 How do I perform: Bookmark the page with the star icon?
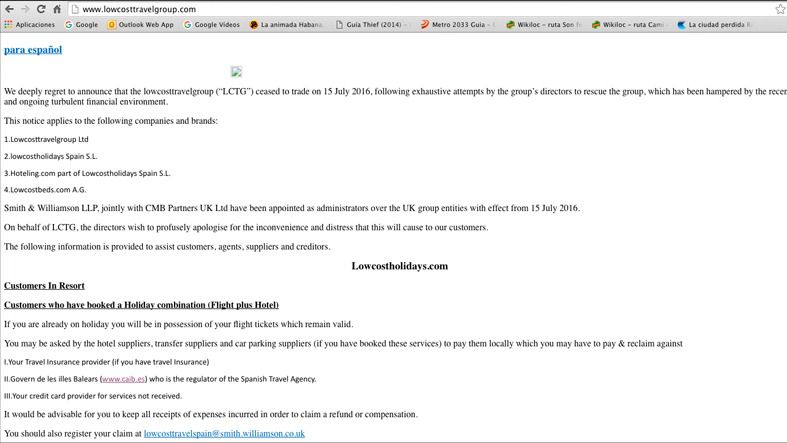pyautogui.click(x=780, y=9)
